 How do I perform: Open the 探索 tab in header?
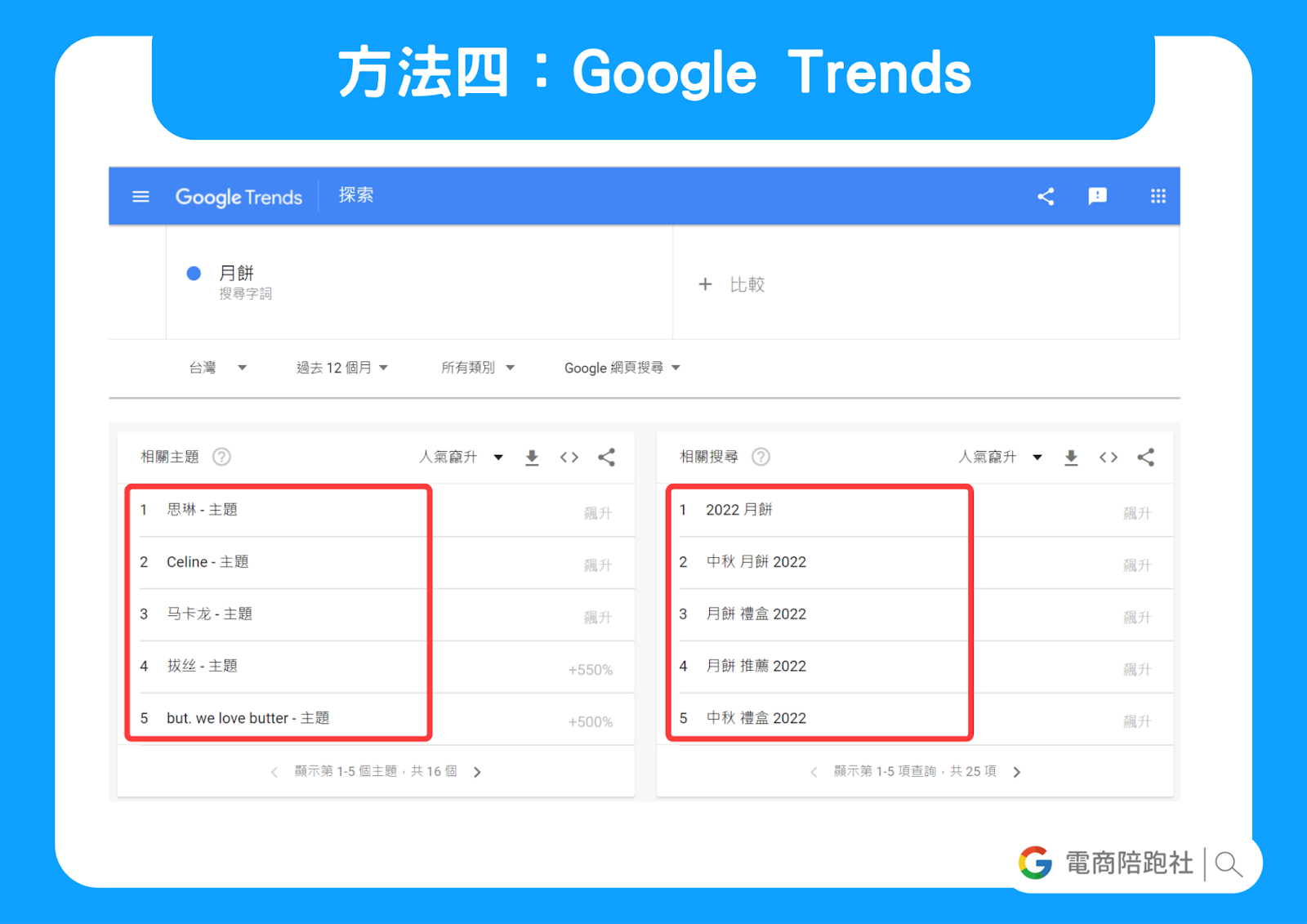(x=356, y=195)
